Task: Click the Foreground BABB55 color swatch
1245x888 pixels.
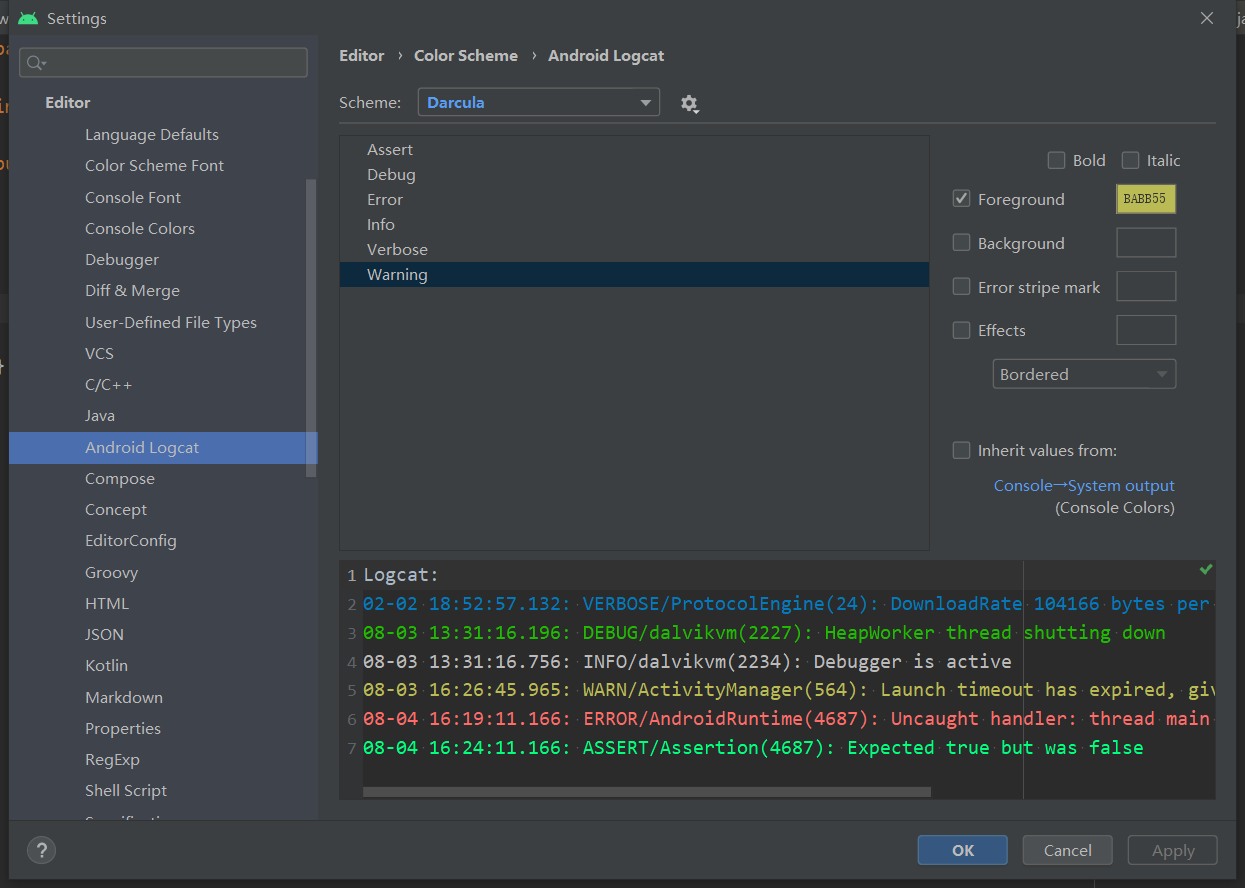Action: point(1146,199)
